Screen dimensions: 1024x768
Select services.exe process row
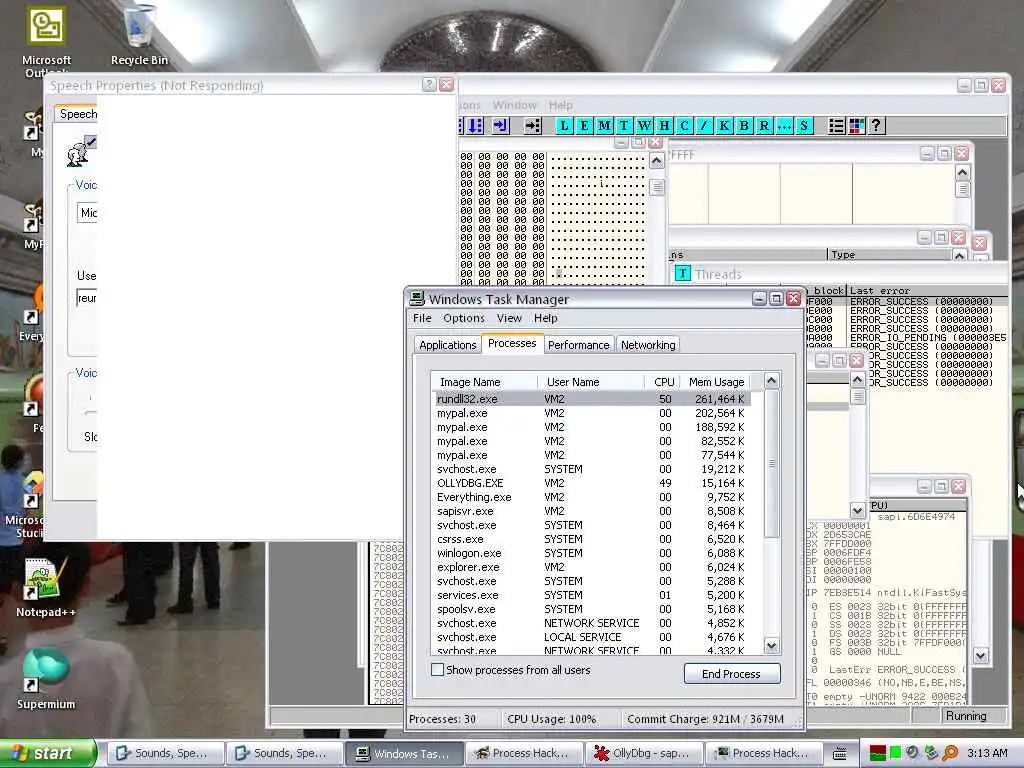(x=592, y=596)
